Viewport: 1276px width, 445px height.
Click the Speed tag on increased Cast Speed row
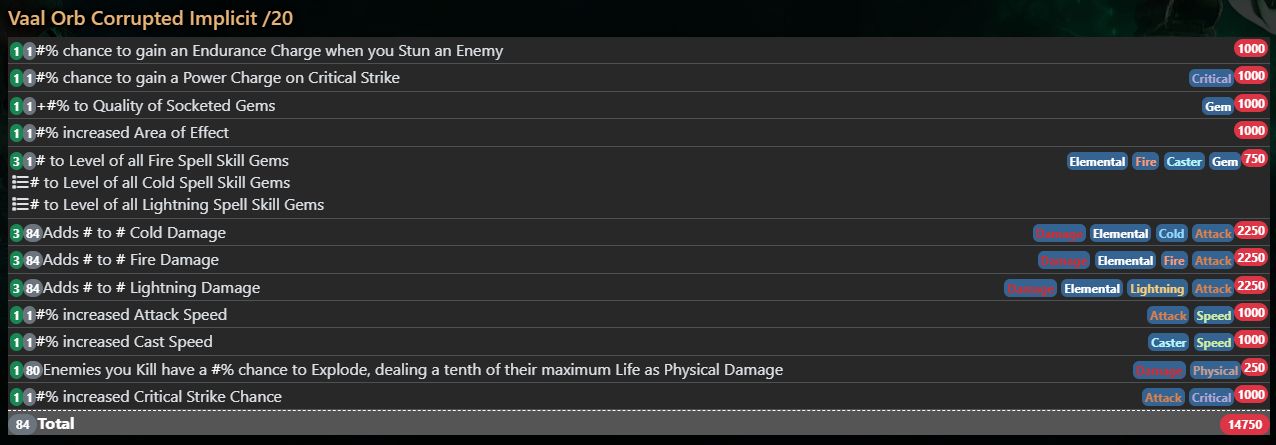pyautogui.click(x=1214, y=342)
